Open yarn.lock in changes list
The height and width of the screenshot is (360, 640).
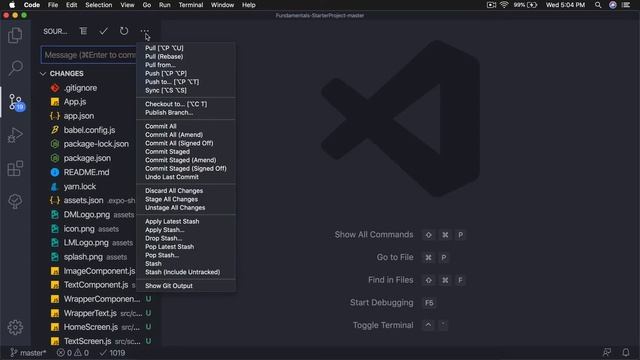coord(80,187)
